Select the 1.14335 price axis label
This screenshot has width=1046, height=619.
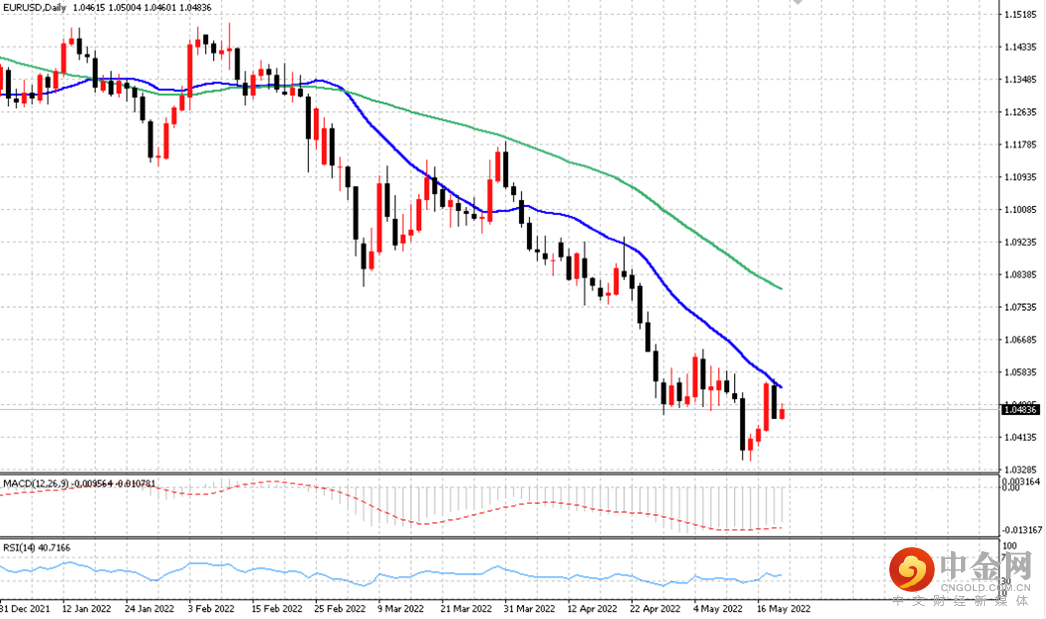[x=1021, y=47]
